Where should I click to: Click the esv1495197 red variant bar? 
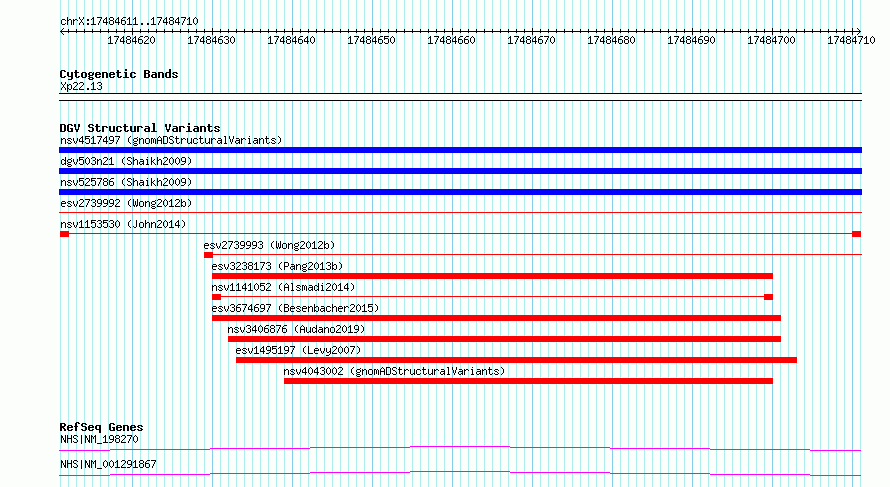coord(517,360)
